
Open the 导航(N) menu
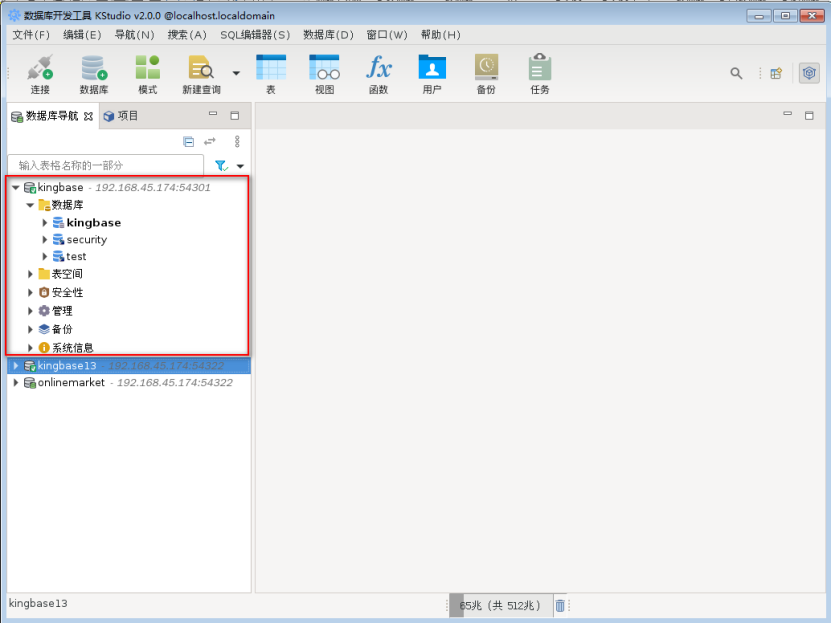point(135,35)
